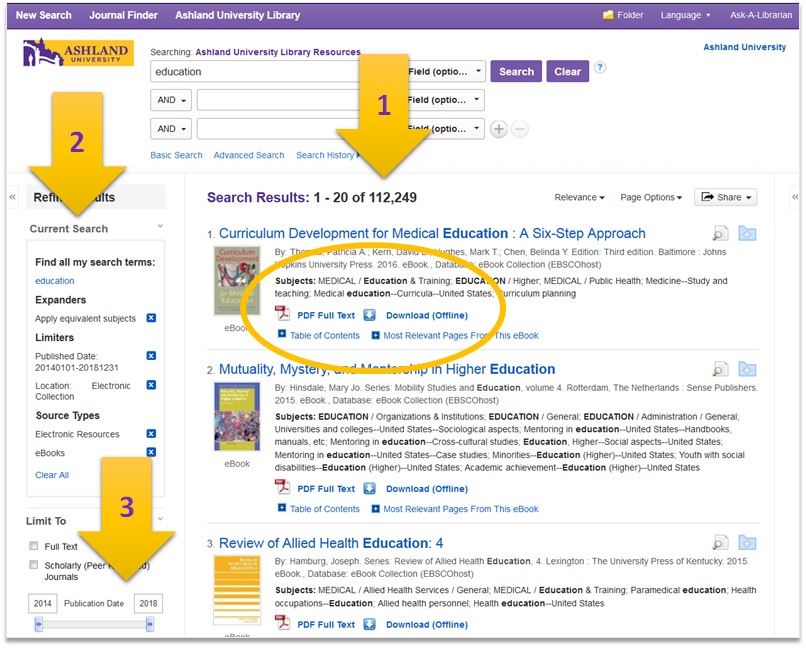Expand Table of Contents for Mutuality, Mystery
Viewport: 806px width, 648px height.
click(319, 509)
